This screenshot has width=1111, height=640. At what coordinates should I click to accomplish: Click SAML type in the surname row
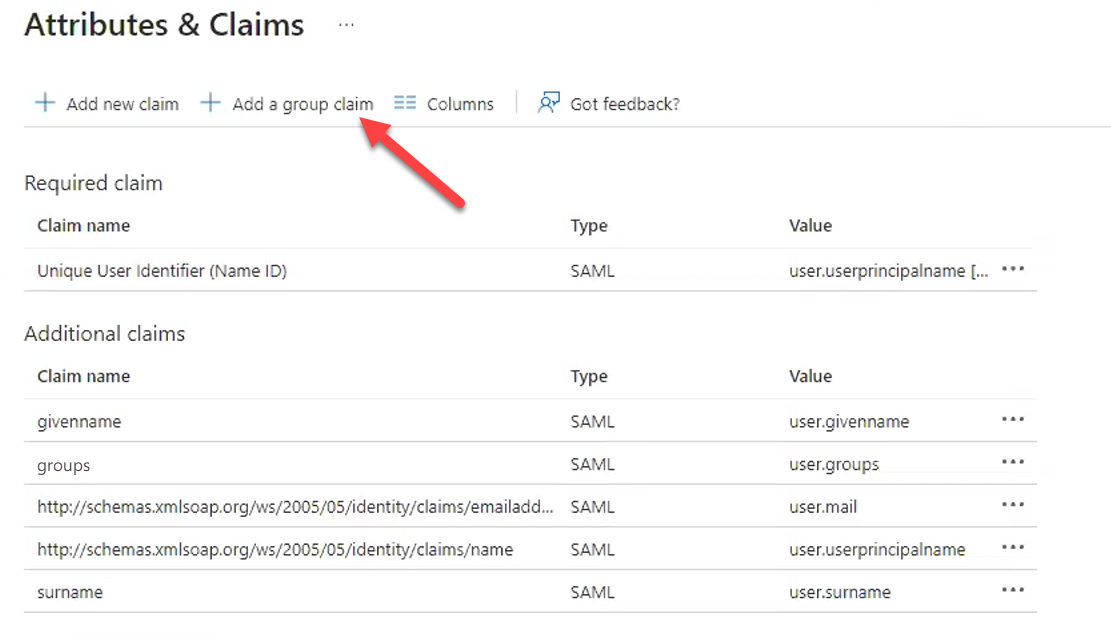point(592,592)
